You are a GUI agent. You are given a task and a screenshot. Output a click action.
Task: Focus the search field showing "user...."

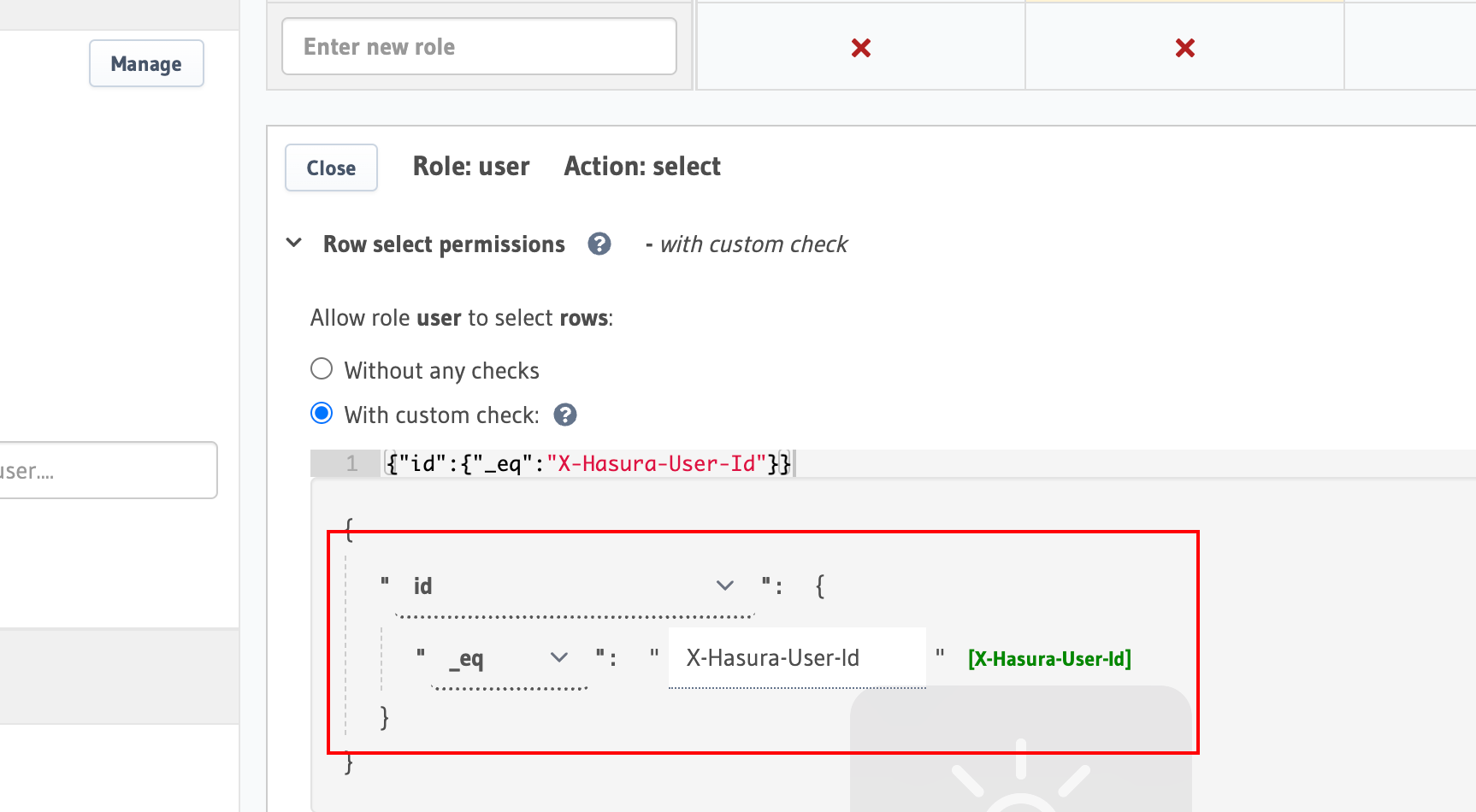tap(108, 470)
